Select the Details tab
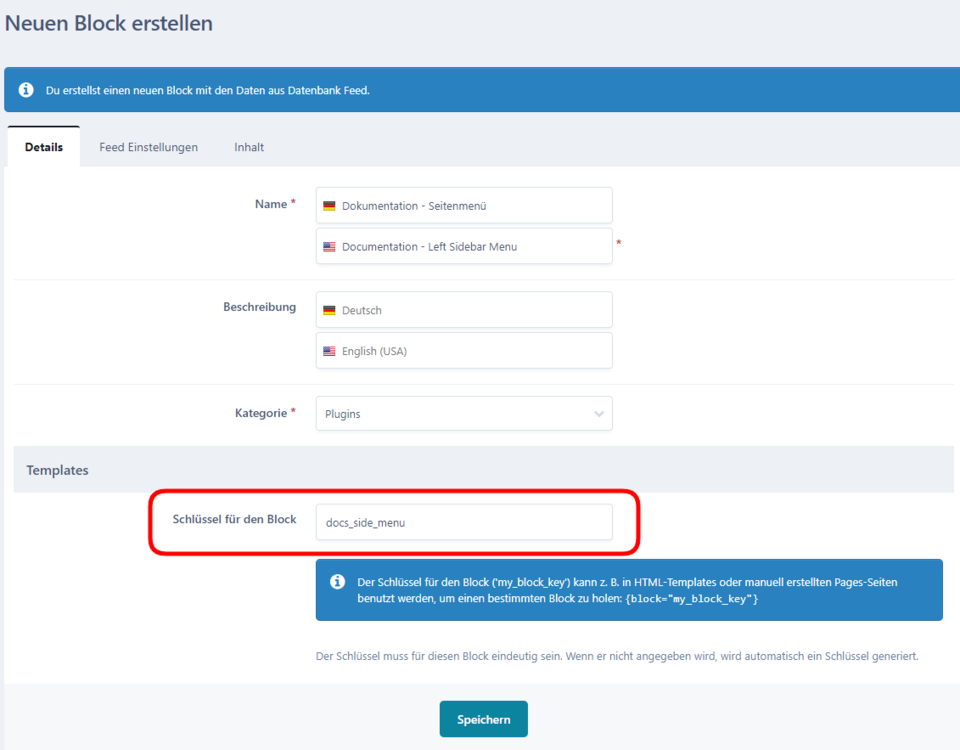Viewport: 960px width, 750px height. (43, 146)
